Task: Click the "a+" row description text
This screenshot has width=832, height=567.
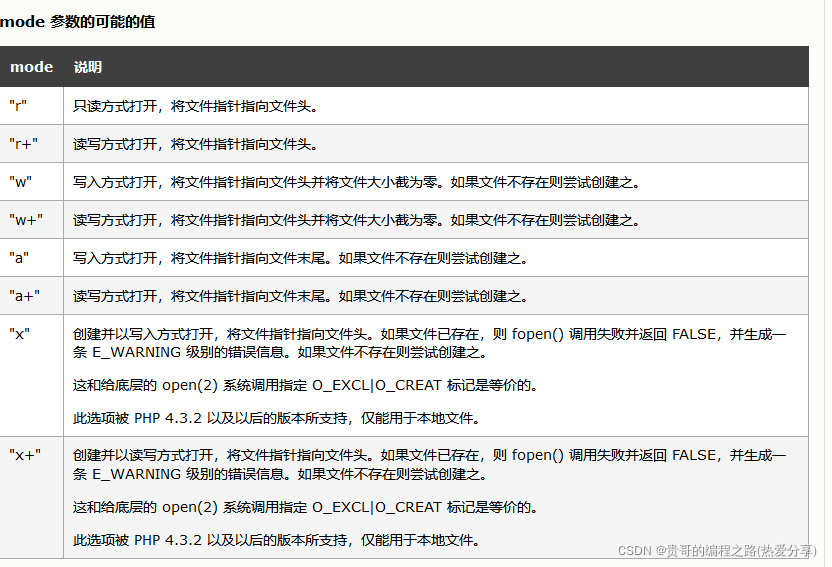Action: point(301,296)
